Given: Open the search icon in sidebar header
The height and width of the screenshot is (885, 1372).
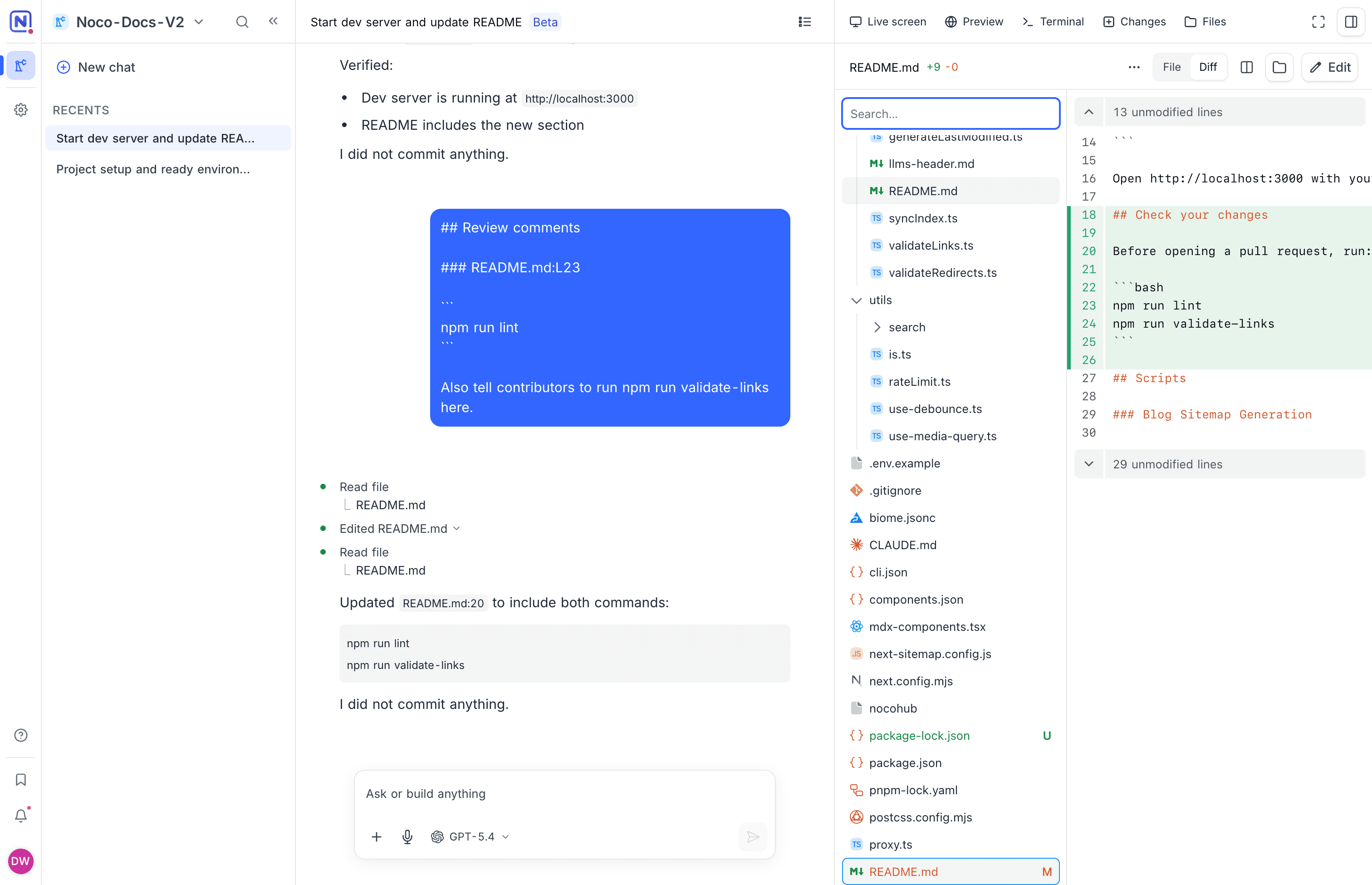Looking at the screenshot, I should [242, 22].
